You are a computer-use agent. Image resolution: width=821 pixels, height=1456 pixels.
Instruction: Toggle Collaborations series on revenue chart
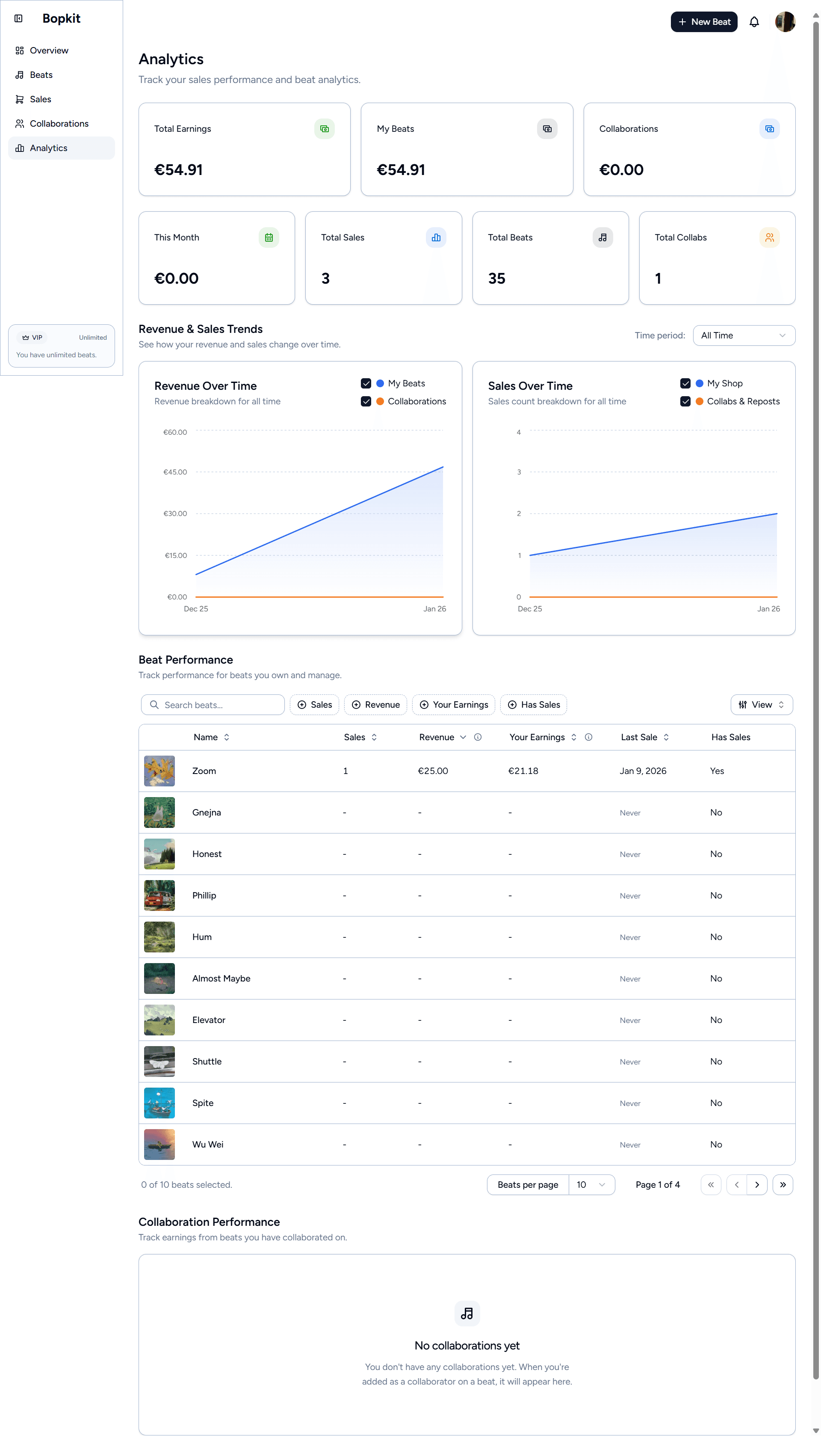(366, 401)
